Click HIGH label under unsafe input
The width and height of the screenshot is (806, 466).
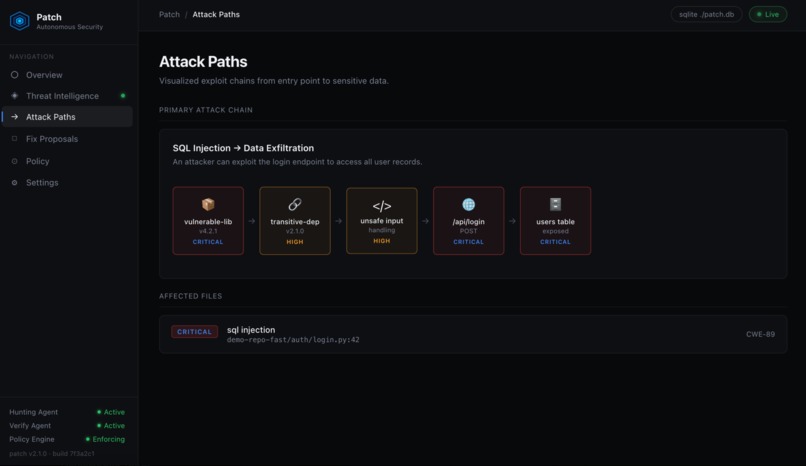click(x=382, y=241)
